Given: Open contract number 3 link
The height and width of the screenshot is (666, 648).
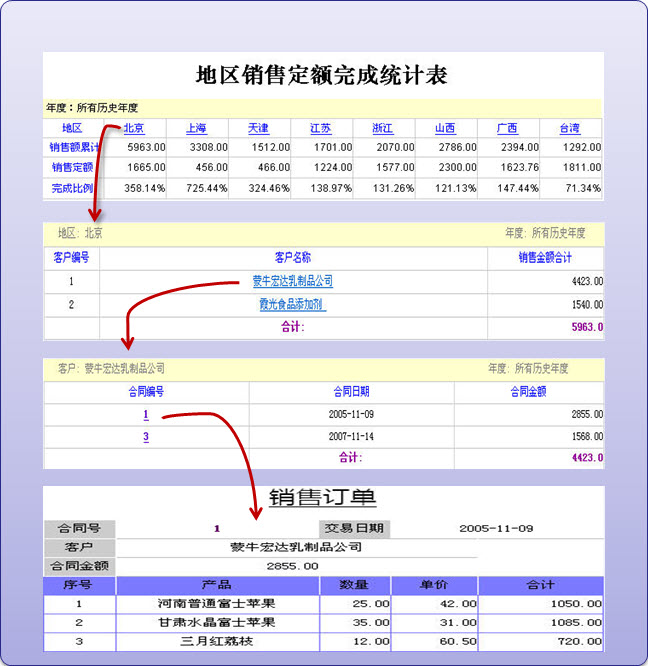Looking at the screenshot, I should [x=146, y=437].
